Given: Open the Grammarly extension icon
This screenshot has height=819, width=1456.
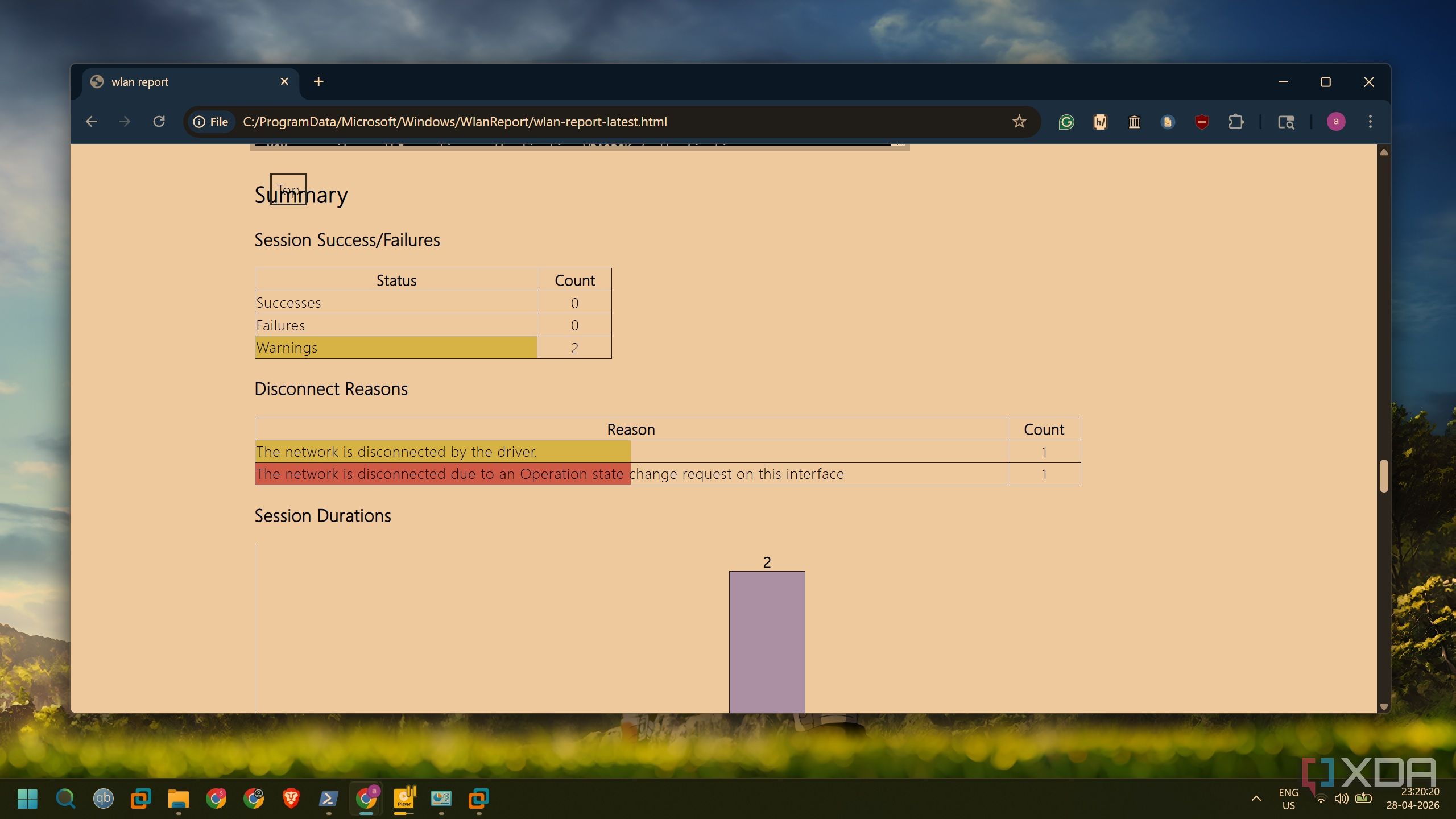Looking at the screenshot, I should pyautogui.click(x=1066, y=122).
